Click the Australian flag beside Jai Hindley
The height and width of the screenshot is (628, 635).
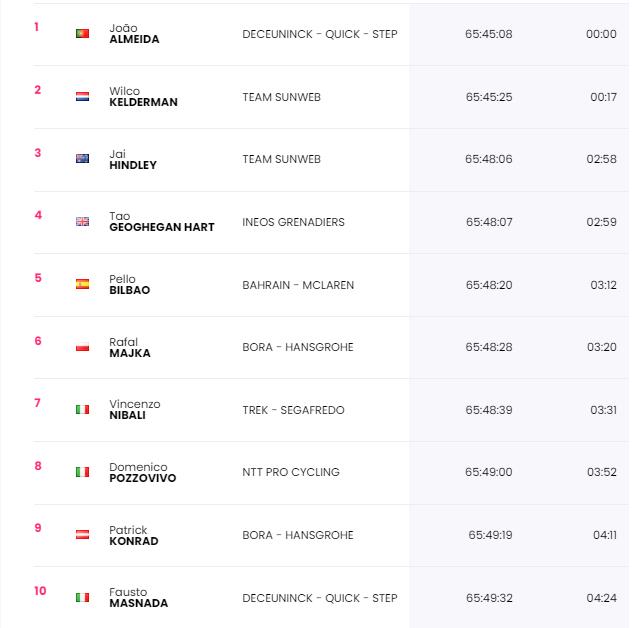[x=83, y=159]
